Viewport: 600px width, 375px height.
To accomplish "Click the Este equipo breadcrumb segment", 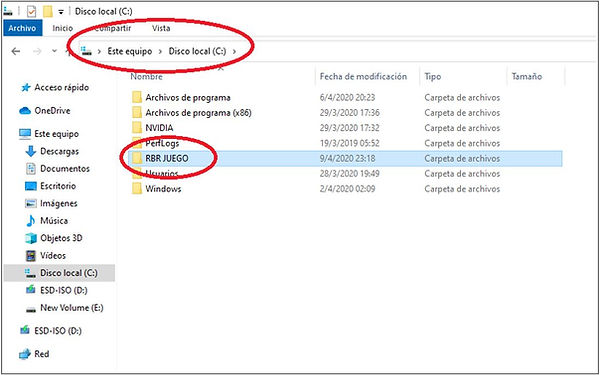I will point(129,51).
